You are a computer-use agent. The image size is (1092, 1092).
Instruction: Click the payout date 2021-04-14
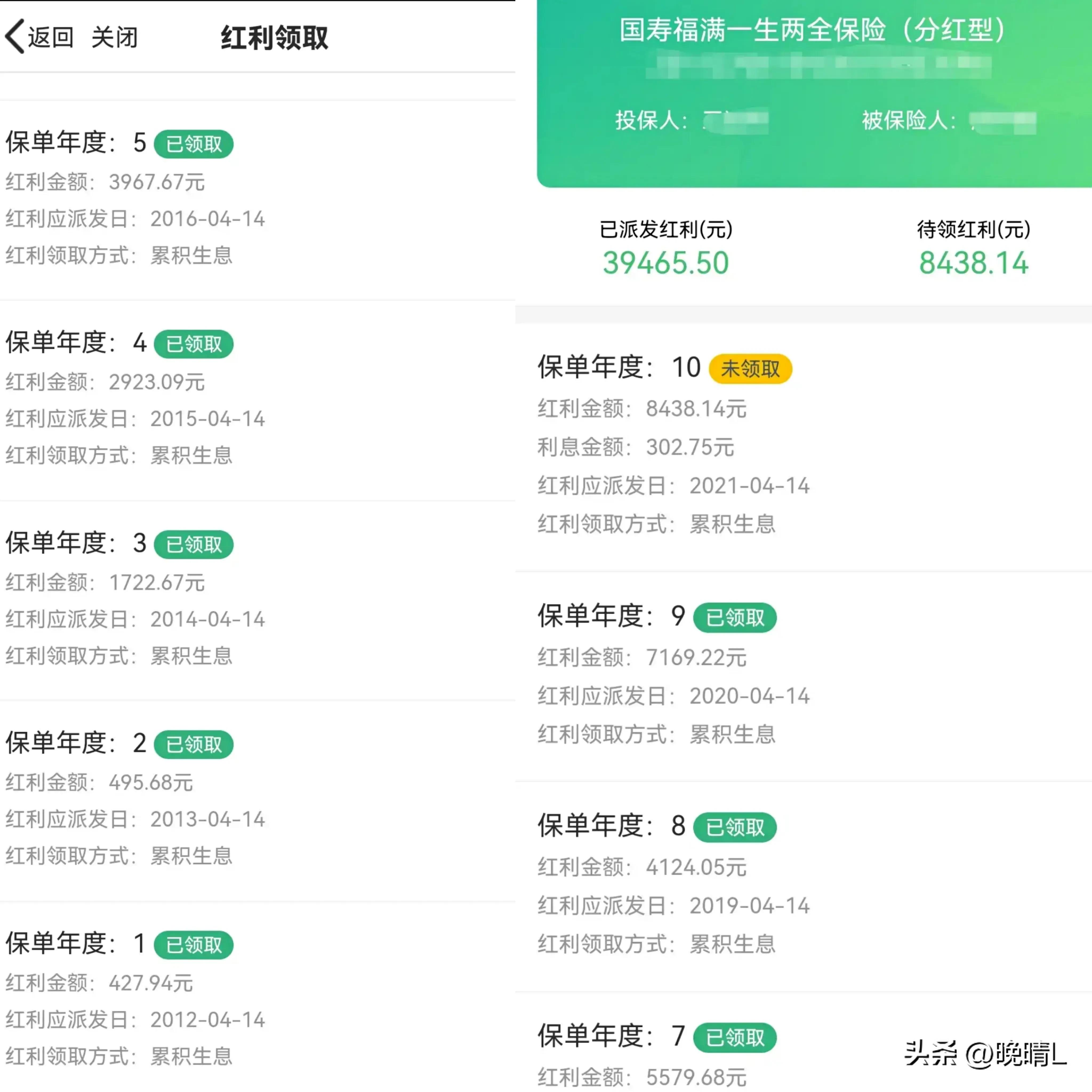[x=750, y=486]
